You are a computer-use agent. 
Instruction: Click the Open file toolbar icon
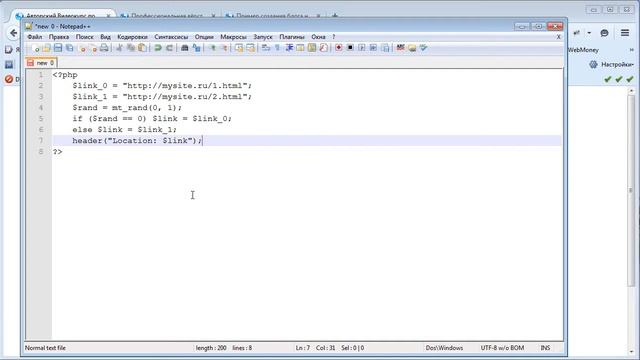(x=47, y=48)
